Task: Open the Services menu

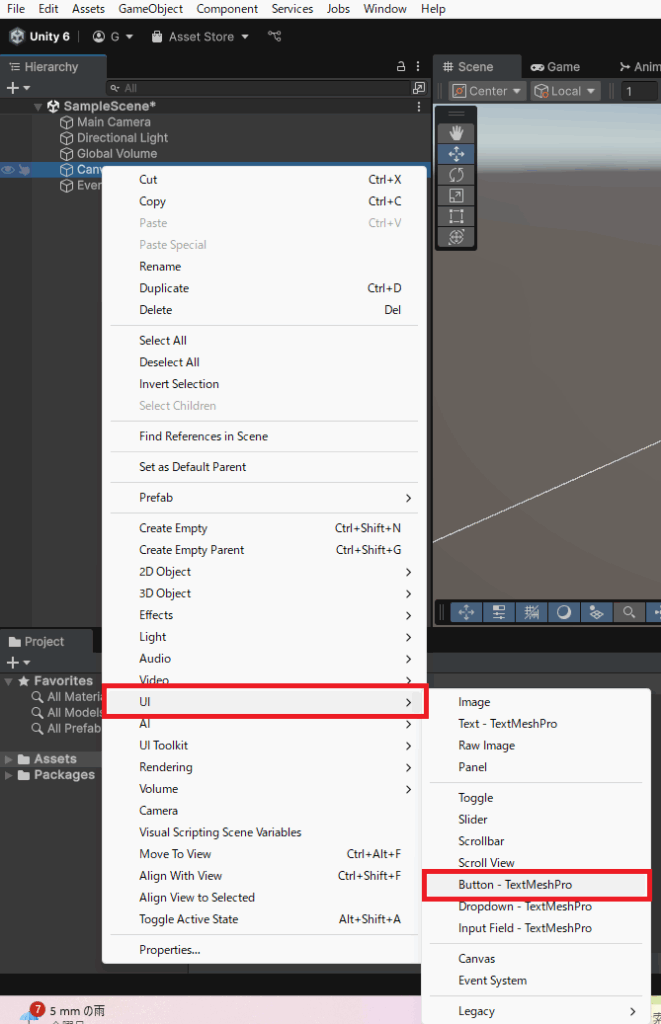Action: [x=292, y=8]
